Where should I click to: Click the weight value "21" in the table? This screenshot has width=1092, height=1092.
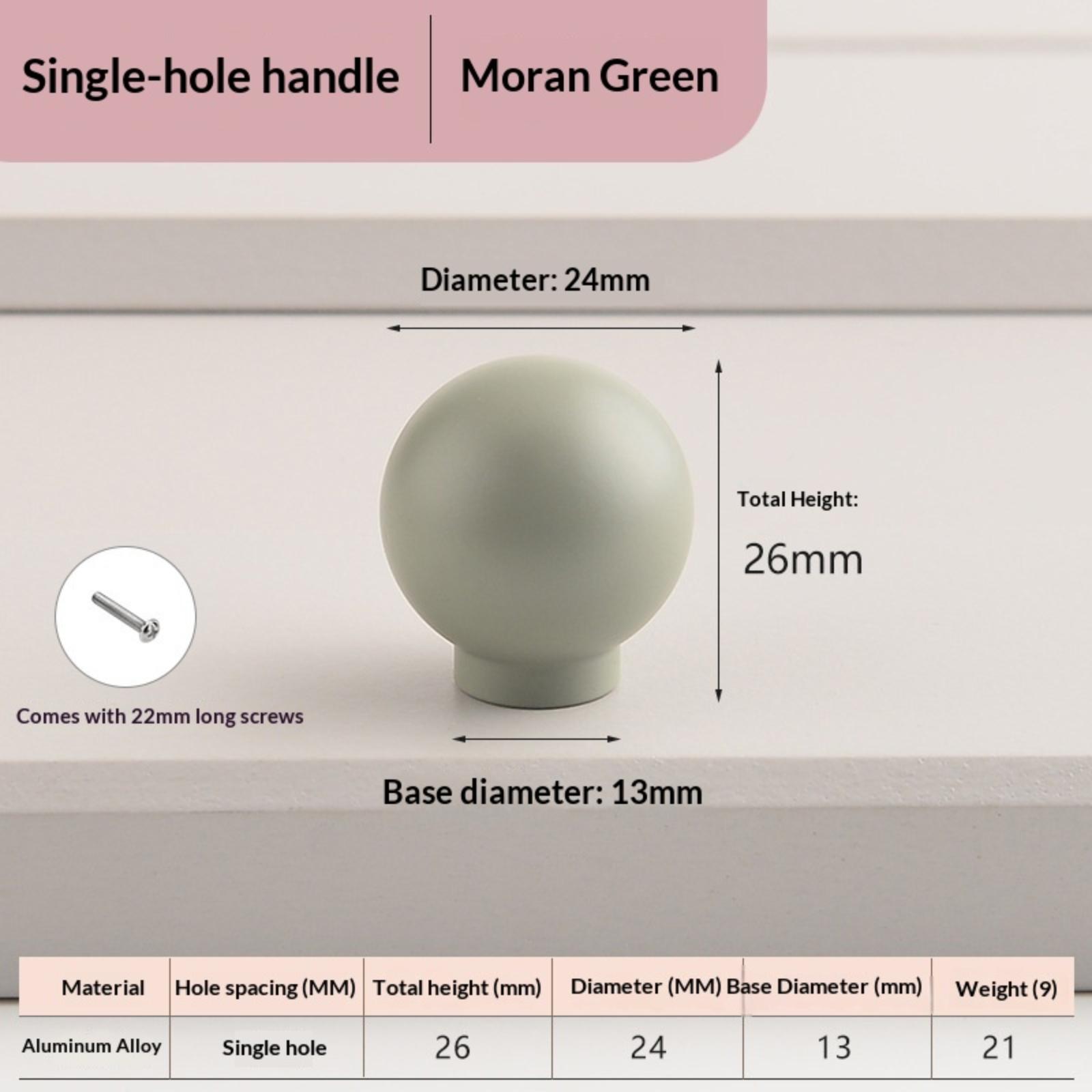[x=998, y=1048]
